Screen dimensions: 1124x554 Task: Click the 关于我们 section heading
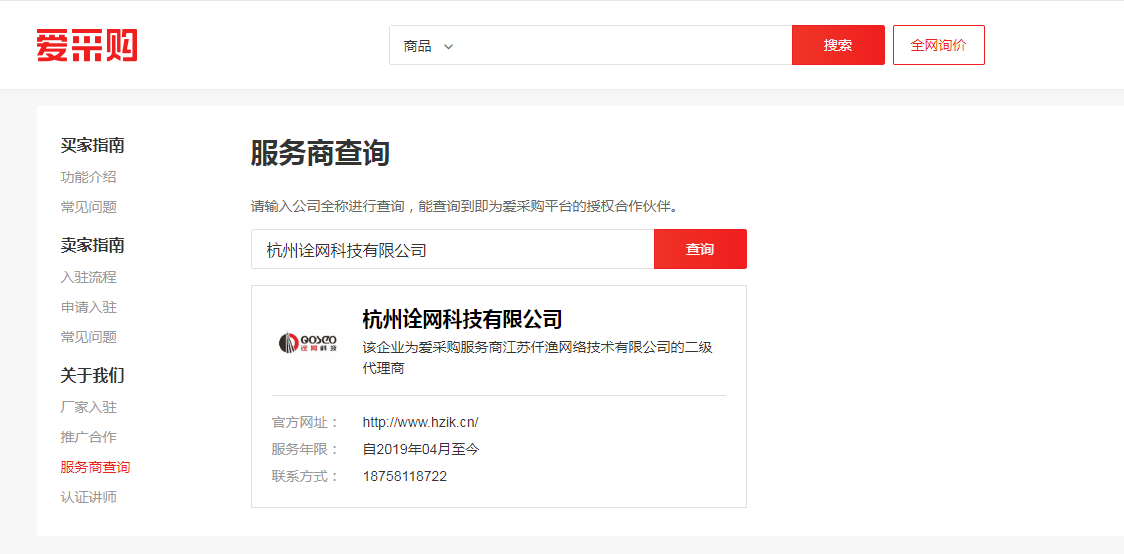click(x=92, y=375)
